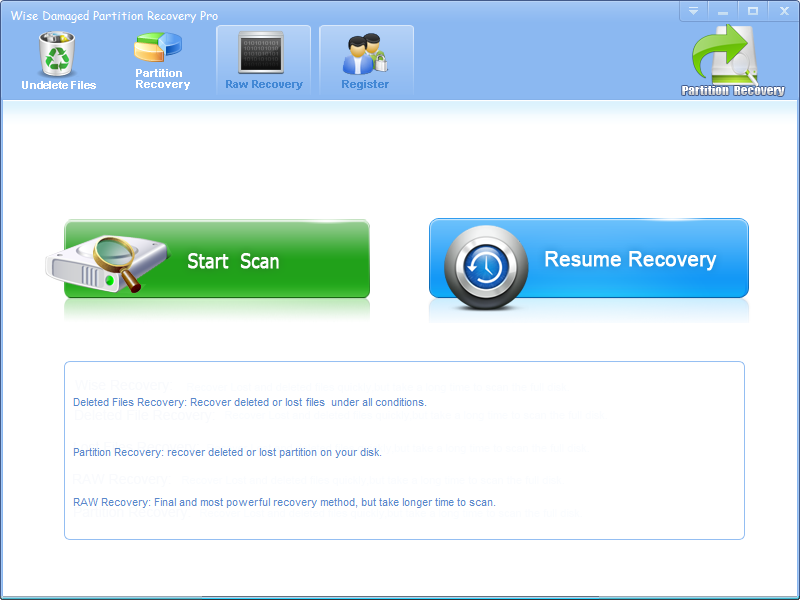Expand the title bar chevron menu
This screenshot has width=800, height=600.
click(694, 11)
